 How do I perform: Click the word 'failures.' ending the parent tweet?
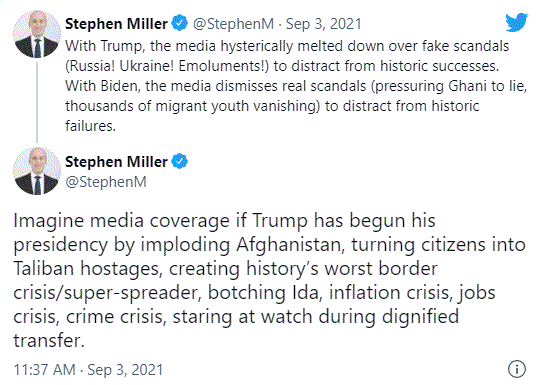(x=90, y=126)
